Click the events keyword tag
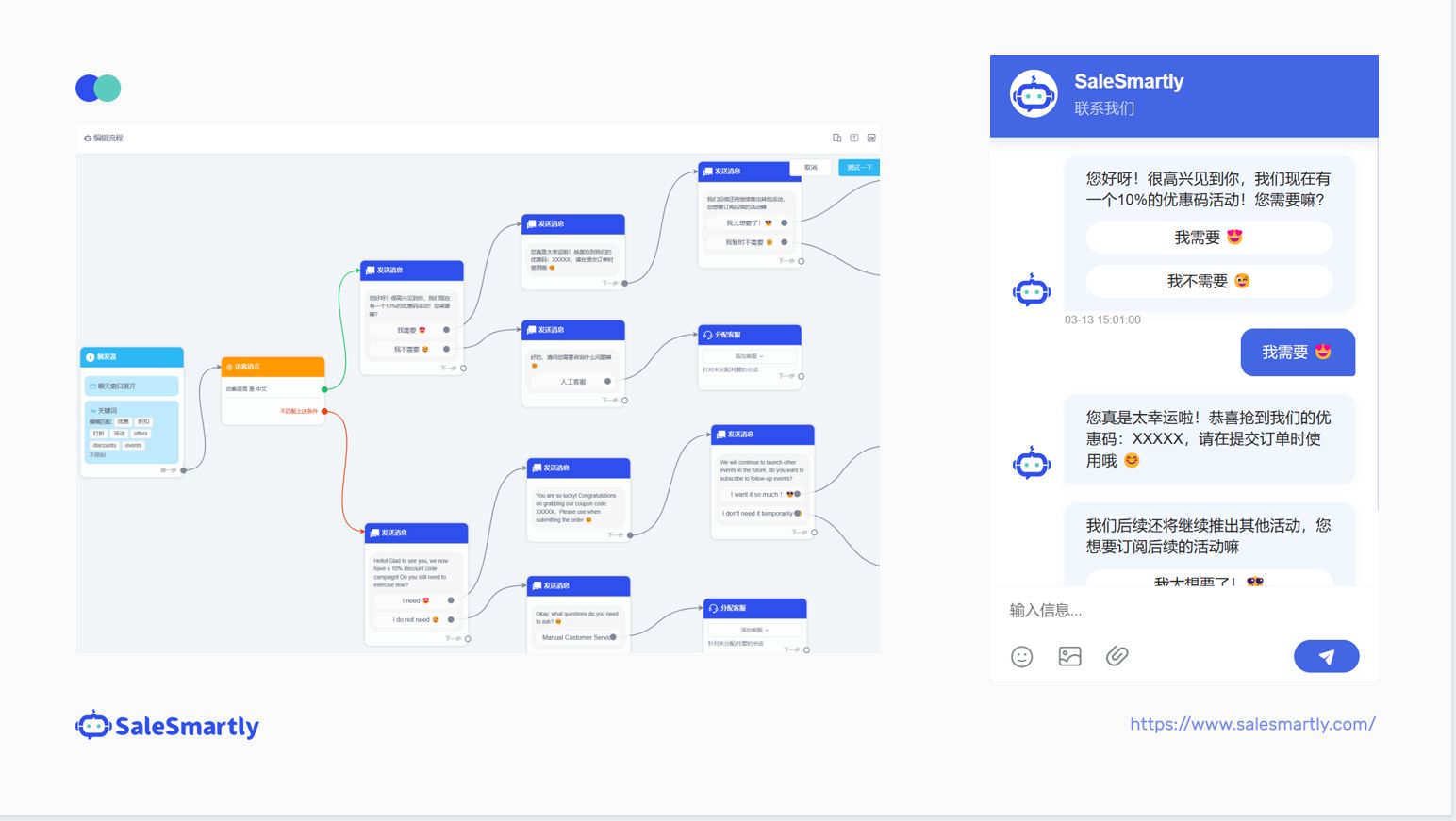The height and width of the screenshot is (821, 1456). click(134, 445)
